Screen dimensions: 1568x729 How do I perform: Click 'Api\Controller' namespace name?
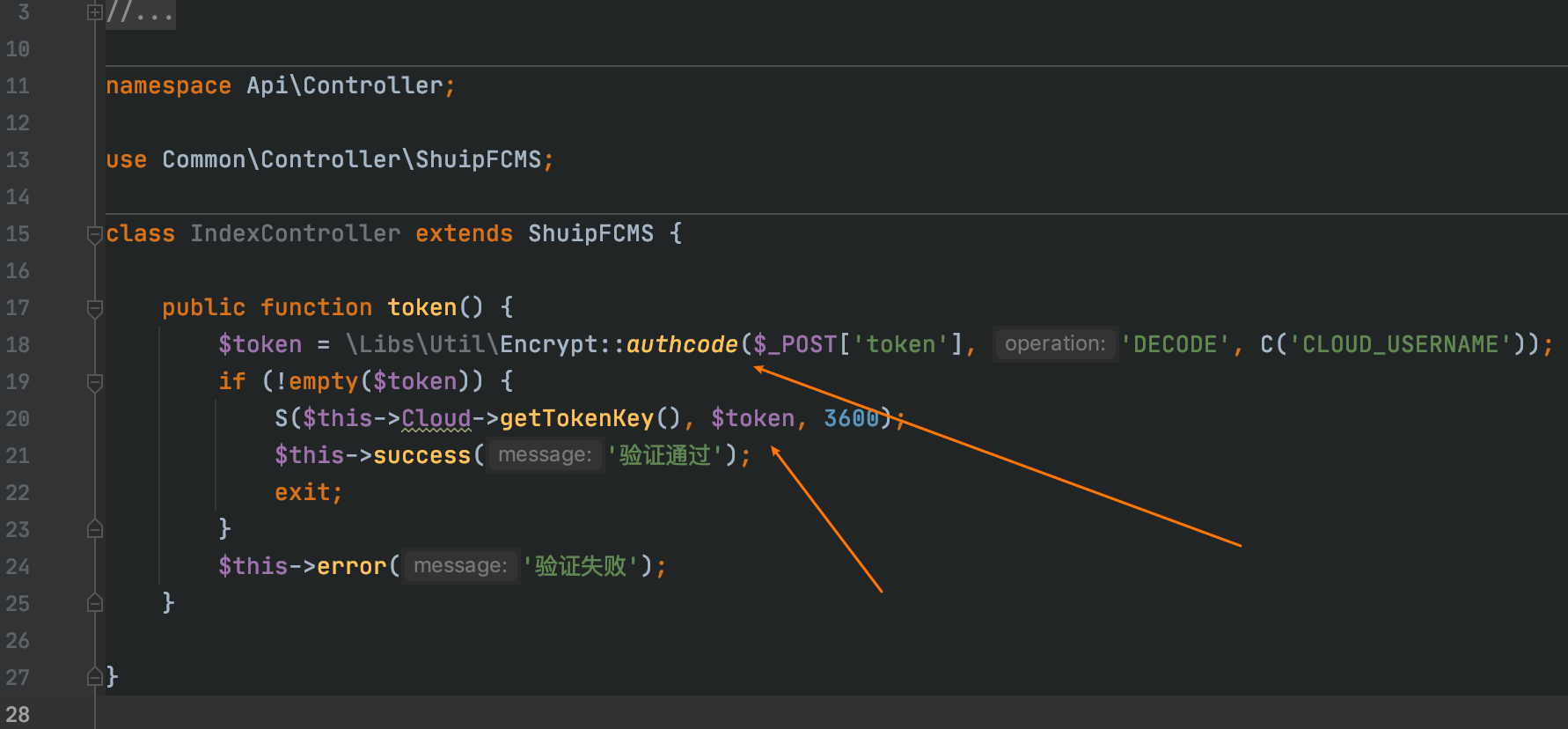coord(344,85)
